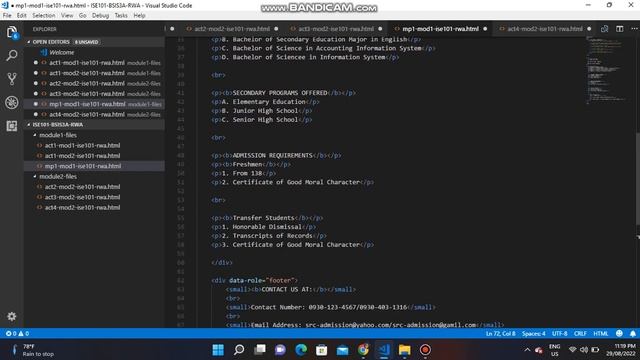
Task: Open the weather widget showing 78°F
Action: pyautogui.click(x=33, y=350)
